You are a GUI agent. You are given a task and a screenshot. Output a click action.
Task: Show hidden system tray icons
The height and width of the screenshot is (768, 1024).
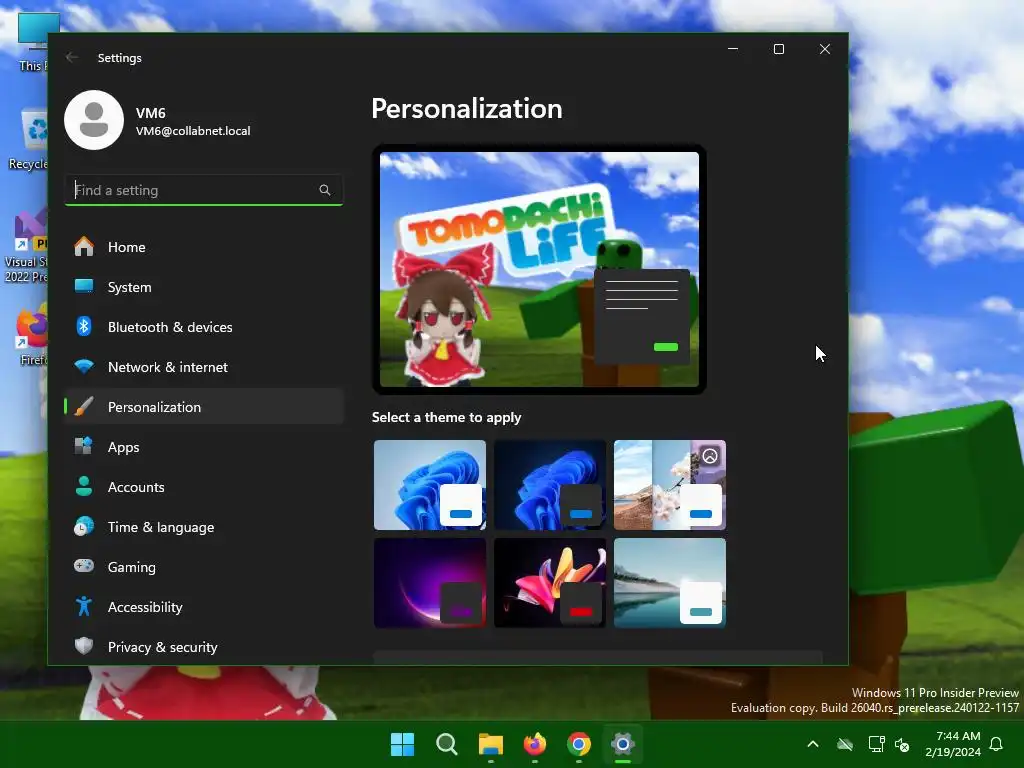pyautogui.click(x=813, y=744)
